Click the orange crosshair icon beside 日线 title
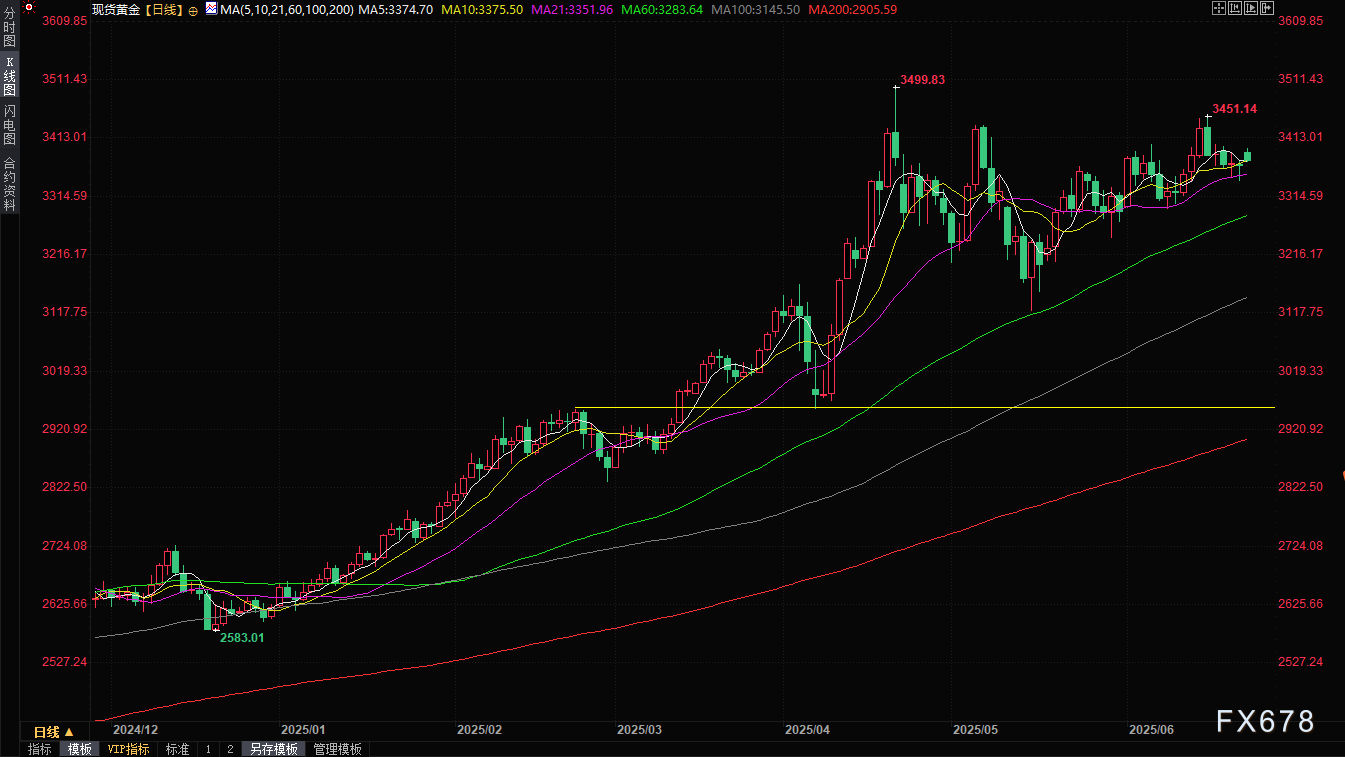 tap(194, 10)
